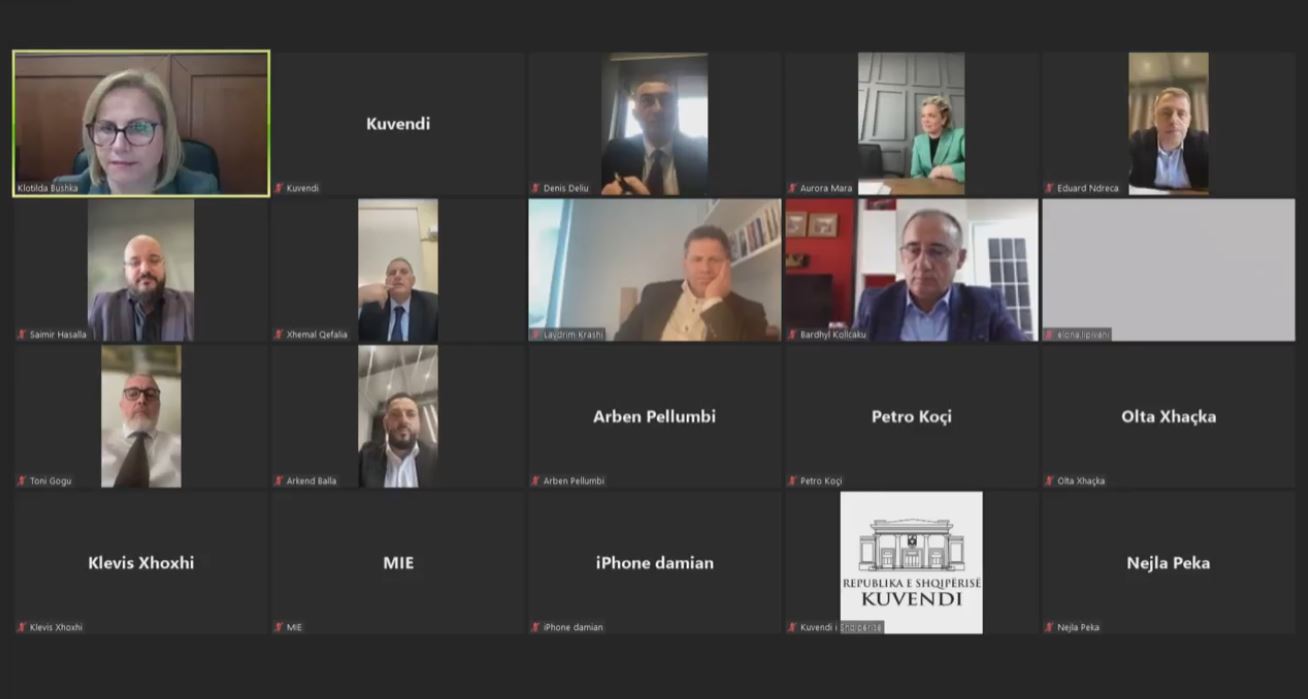This screenshot has height=699, width=1308.
Task: Click muted mic icon beside Denis Deliu
Action: (535, 188)
